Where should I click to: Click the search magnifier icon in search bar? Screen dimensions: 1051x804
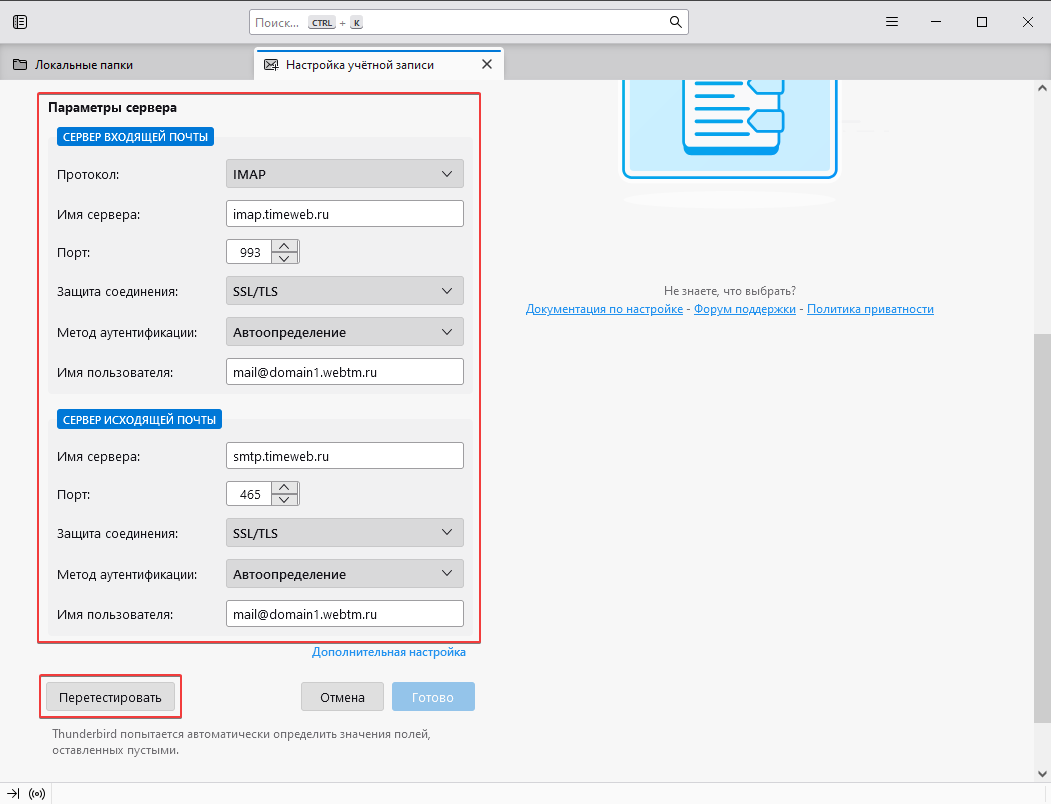[x=676, y=22]
